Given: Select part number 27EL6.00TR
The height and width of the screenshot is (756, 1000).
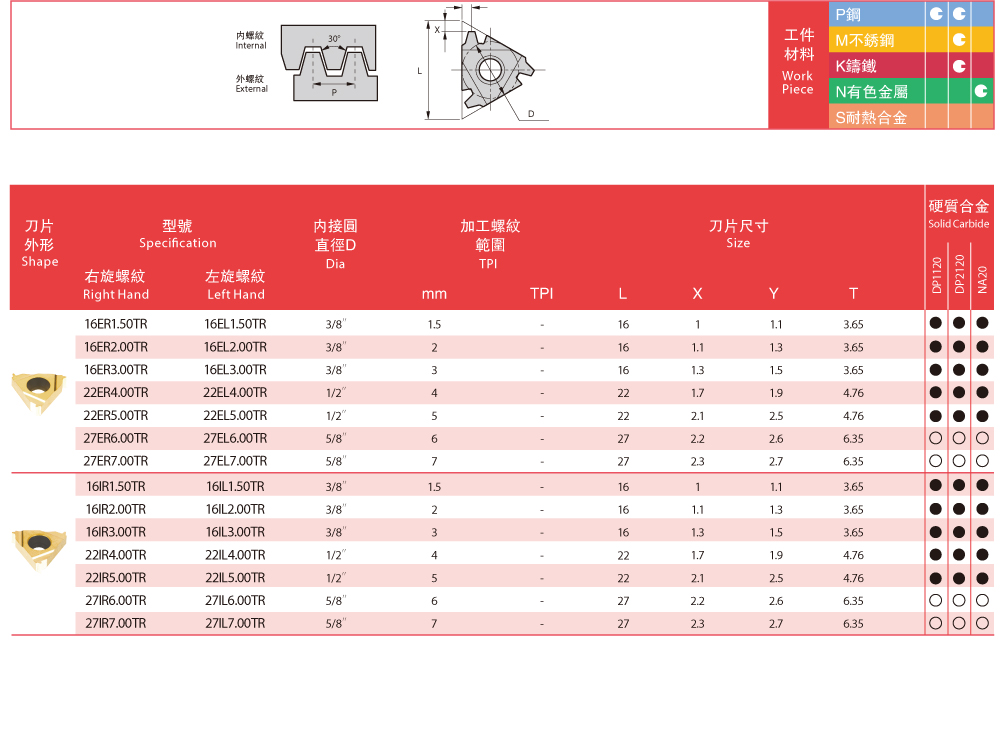Looking at the screenshot, I should point(235,439).
